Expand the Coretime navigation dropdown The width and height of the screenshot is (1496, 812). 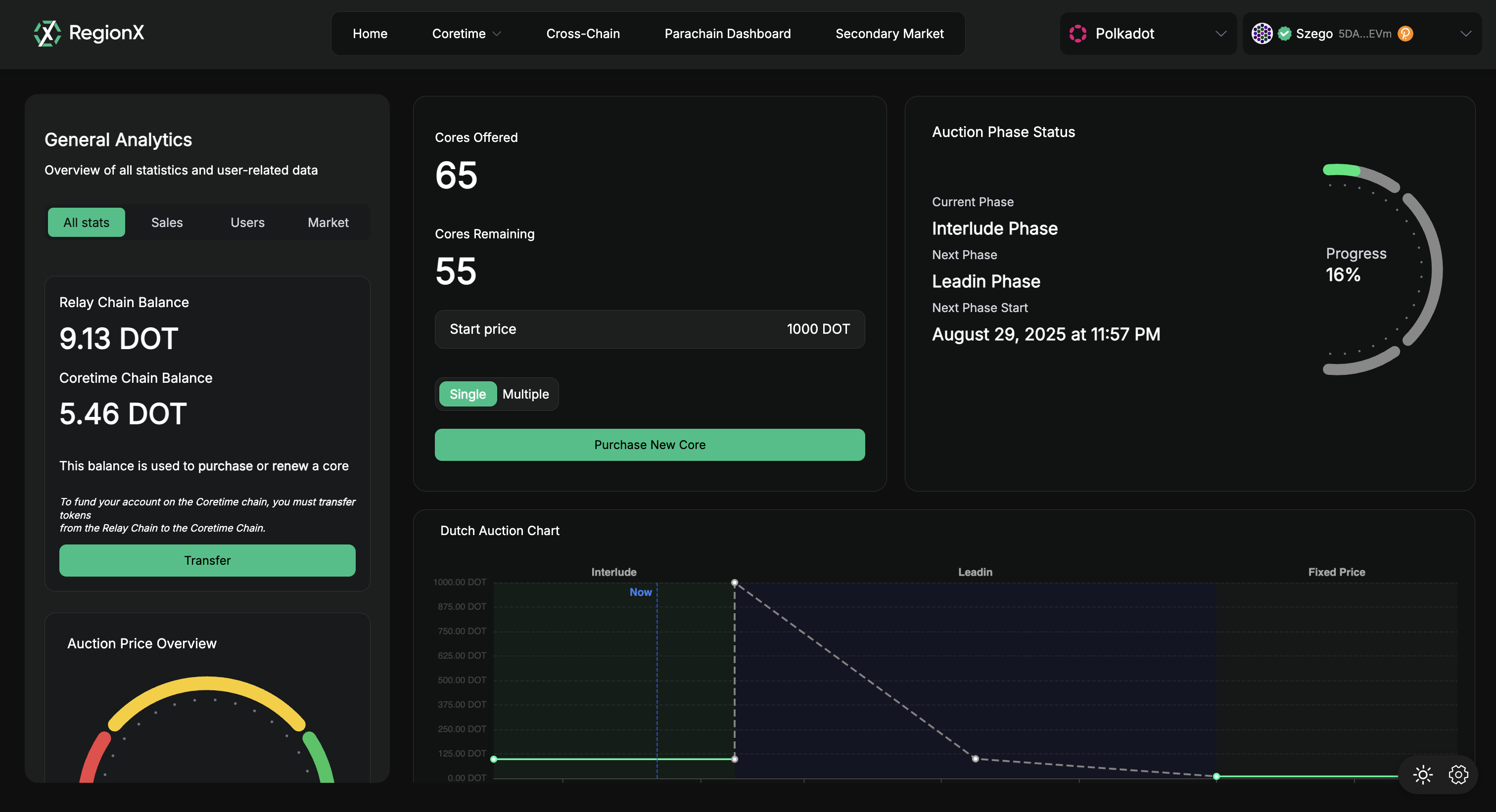coord(467,33)
